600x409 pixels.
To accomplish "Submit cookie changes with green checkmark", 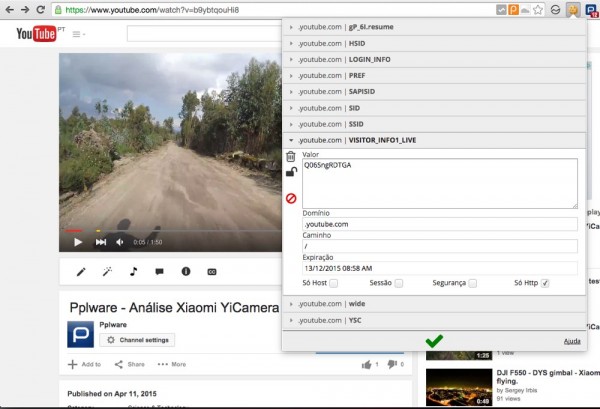I will pyautogui.click(x=434, y=341).
